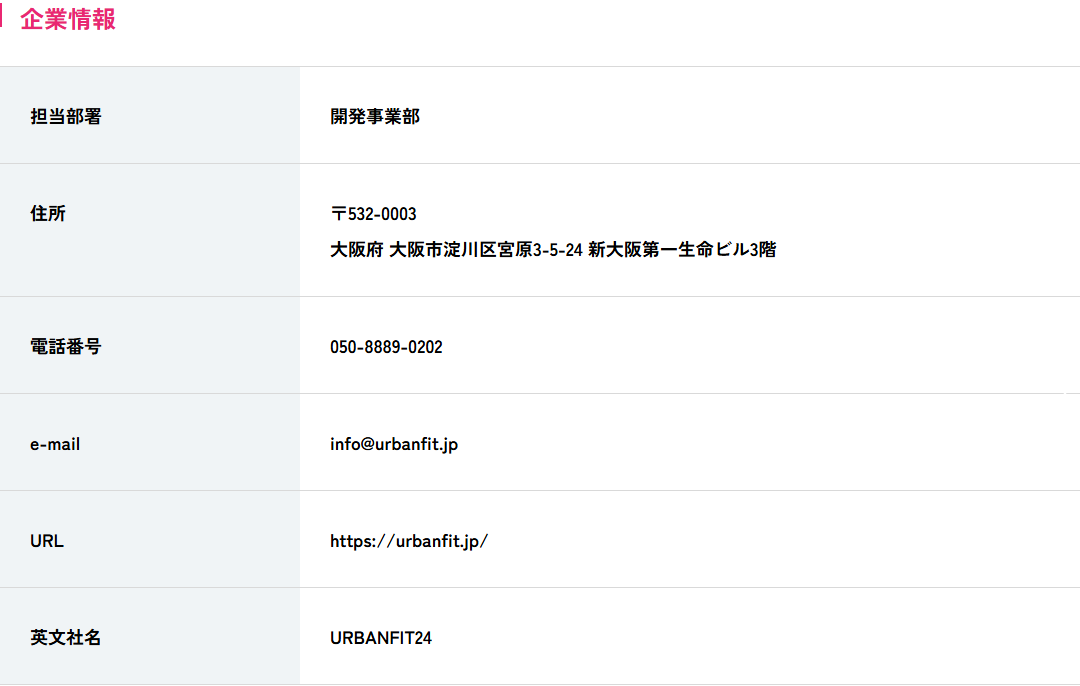This screenshot has width=1080, height=686.
Task: Click the email info@urbanfit.jp
Action: [394, 444]
